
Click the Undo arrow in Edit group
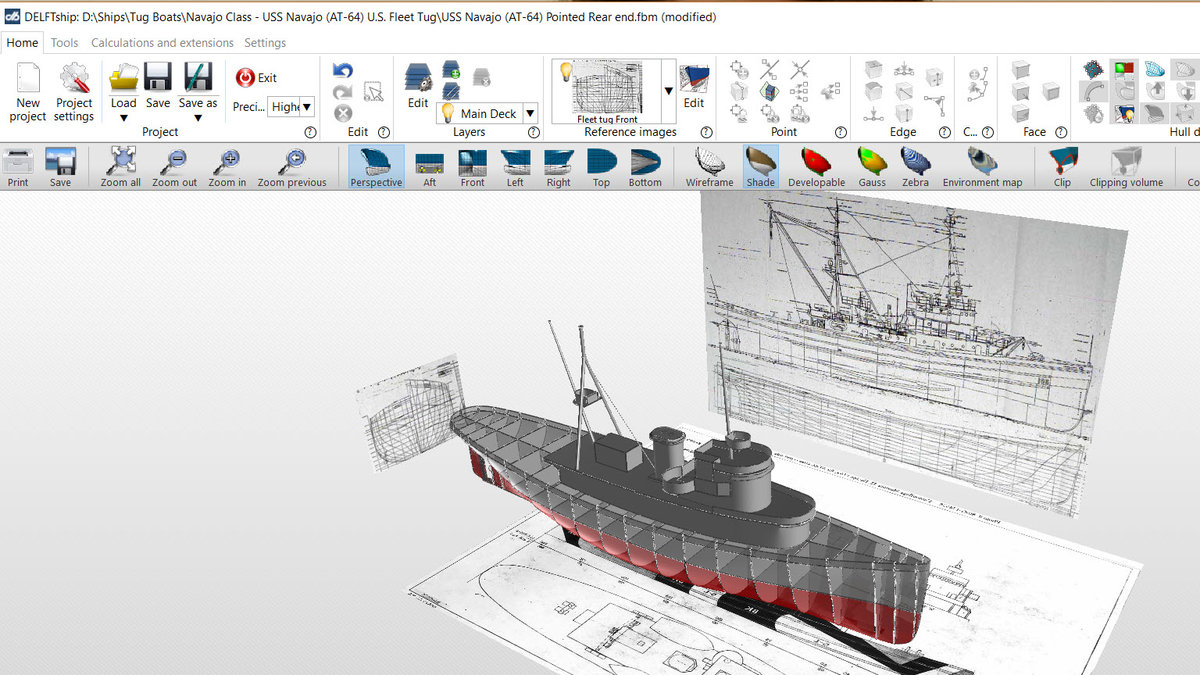343,70
